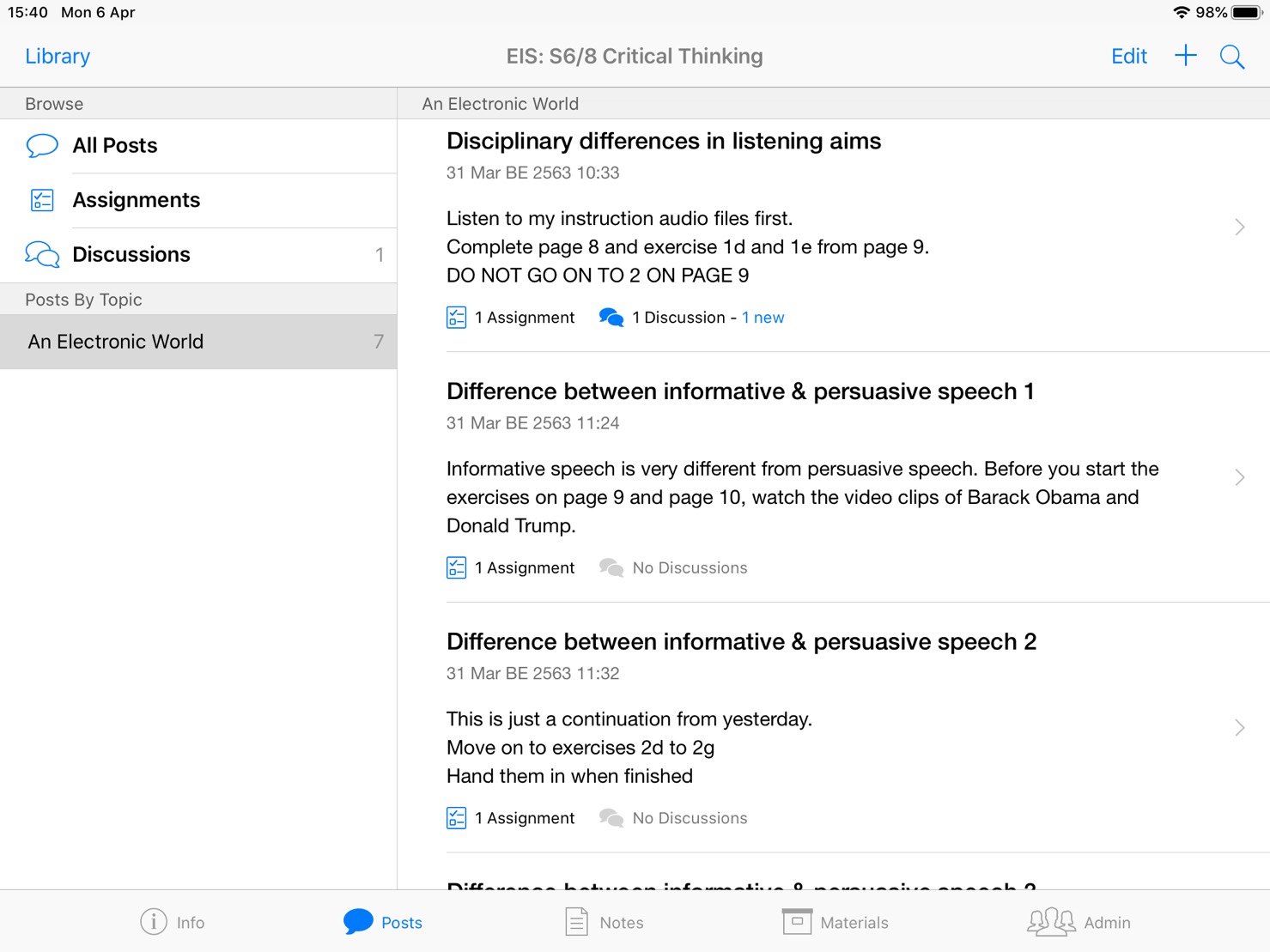Select An Electronic World topic
The height and width of the screenshot is (952, 1270).
[198, 342]
